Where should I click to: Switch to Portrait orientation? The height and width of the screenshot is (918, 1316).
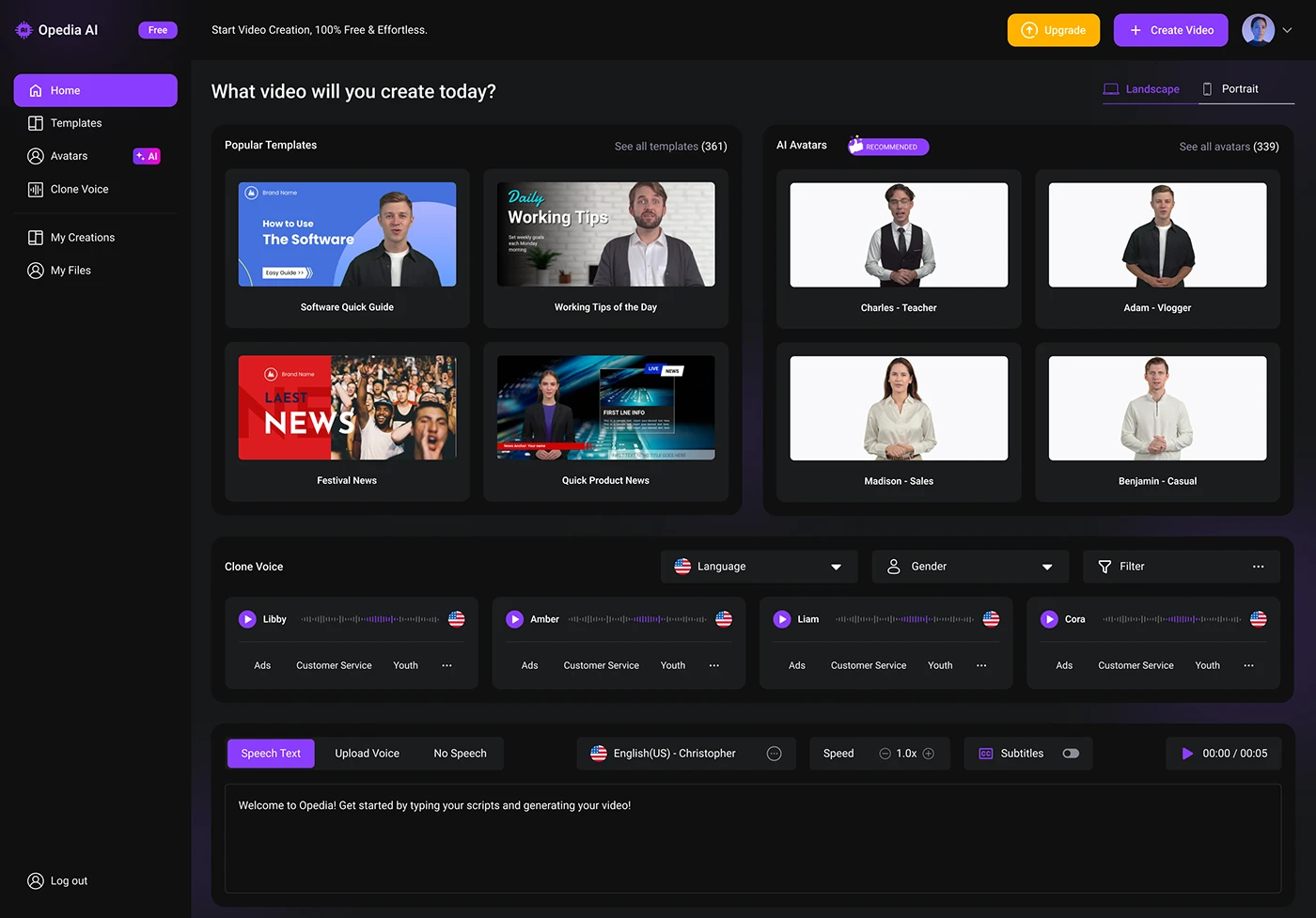(1230, 89)
